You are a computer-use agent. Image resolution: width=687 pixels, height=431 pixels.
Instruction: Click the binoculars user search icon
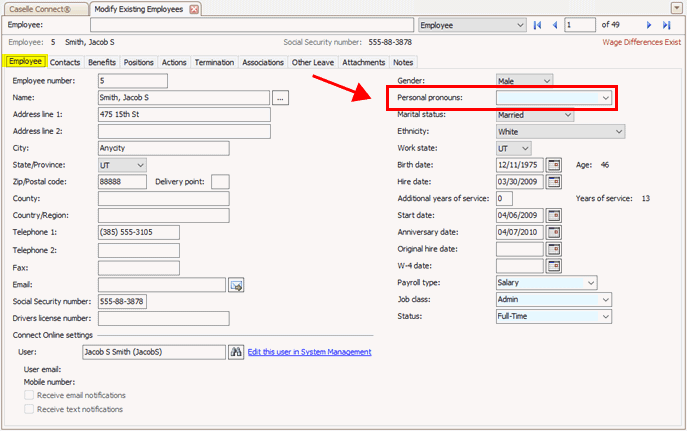tap(236, 352)
